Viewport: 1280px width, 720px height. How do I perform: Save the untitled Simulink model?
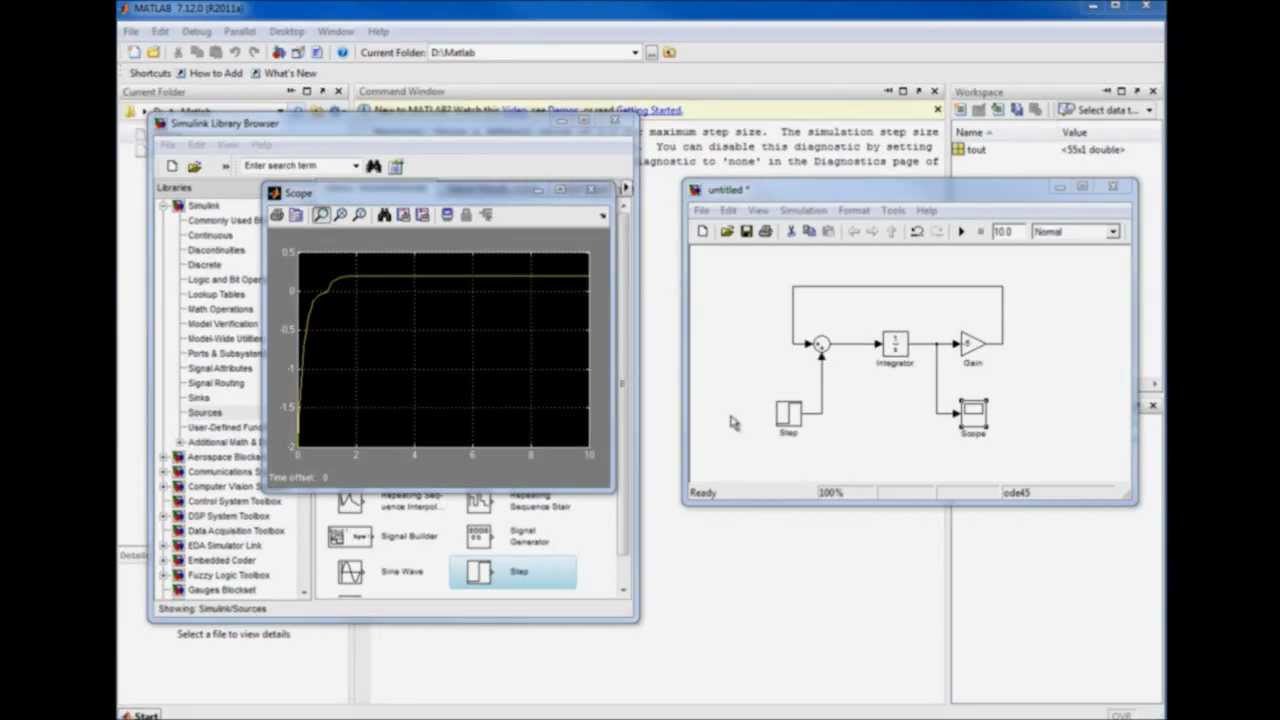pyautogui.click(x=746, y=232)
